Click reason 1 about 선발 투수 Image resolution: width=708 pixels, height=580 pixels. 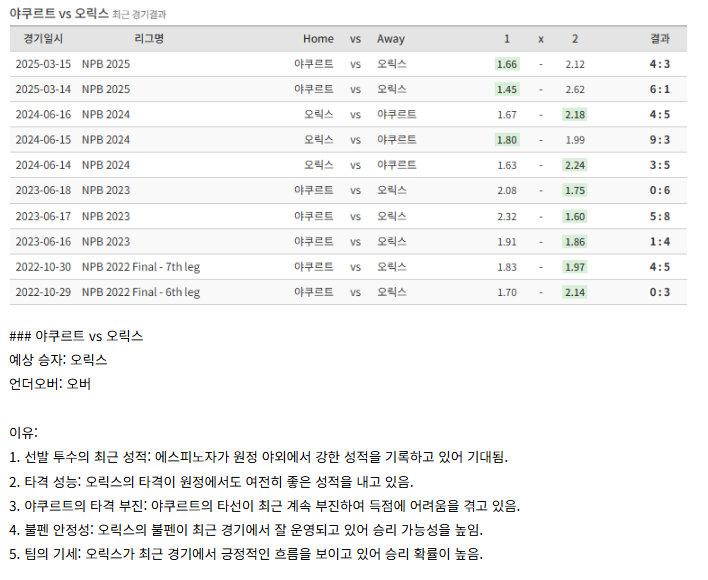click(x=258, y=457)
